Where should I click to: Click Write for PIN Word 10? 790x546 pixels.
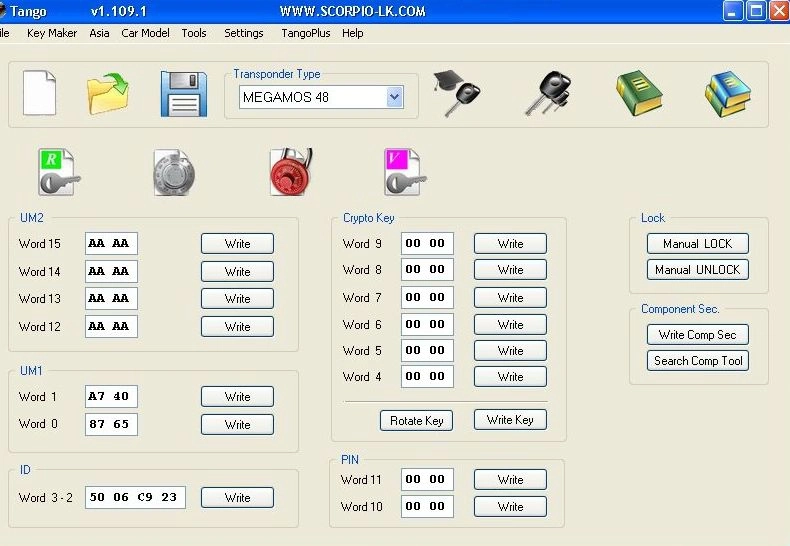click(x=510, y=507)
